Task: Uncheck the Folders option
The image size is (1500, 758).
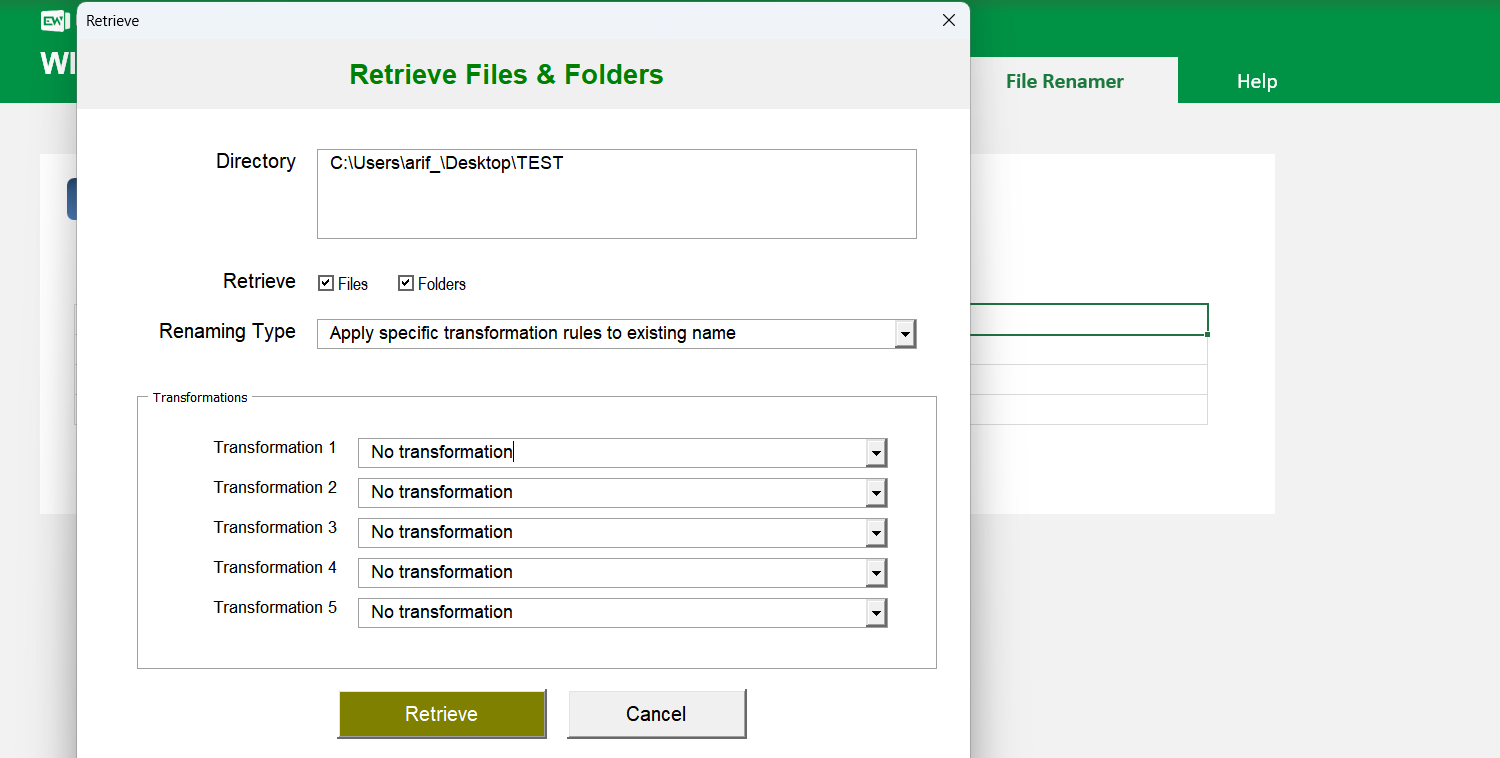Action: coord(405,283)
